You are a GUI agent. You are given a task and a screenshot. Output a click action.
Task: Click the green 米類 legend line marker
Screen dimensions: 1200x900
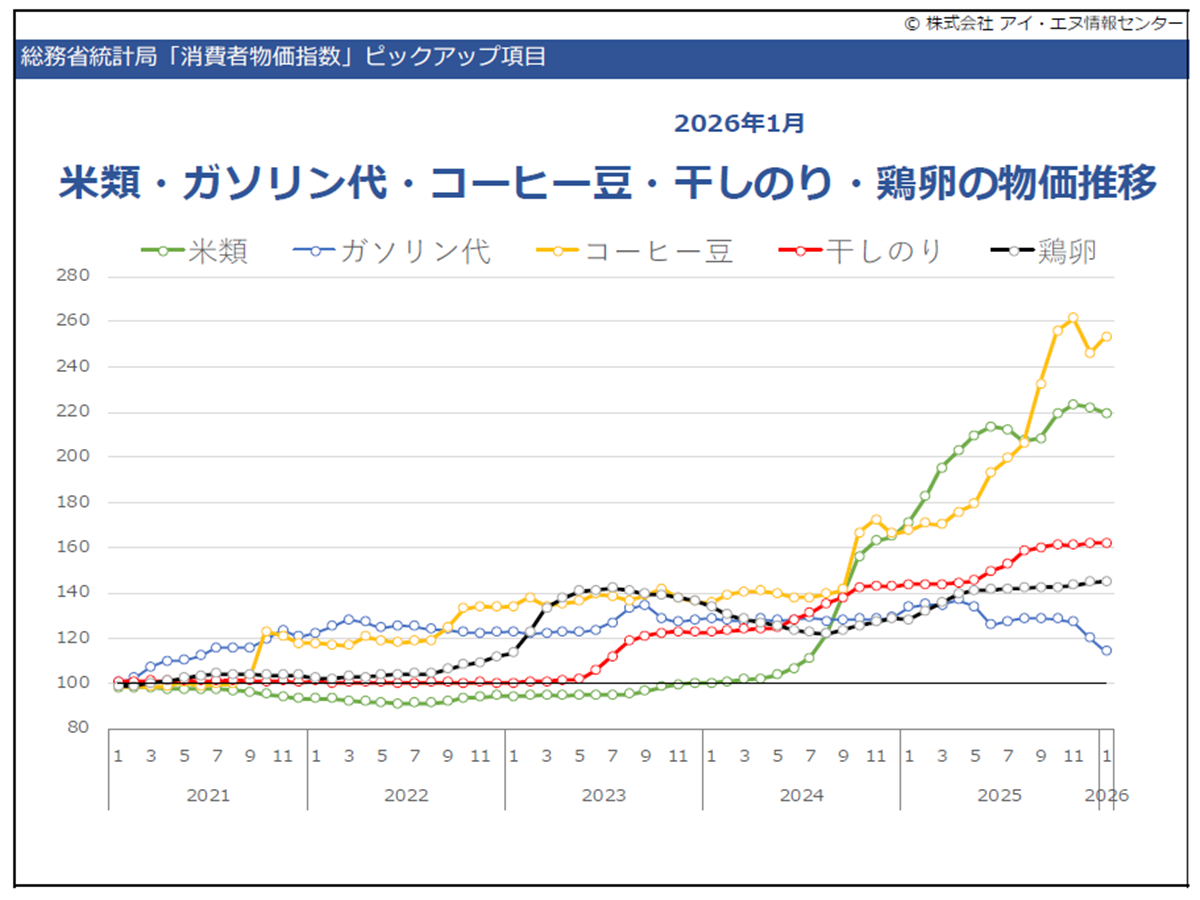(x=162, y=251)
